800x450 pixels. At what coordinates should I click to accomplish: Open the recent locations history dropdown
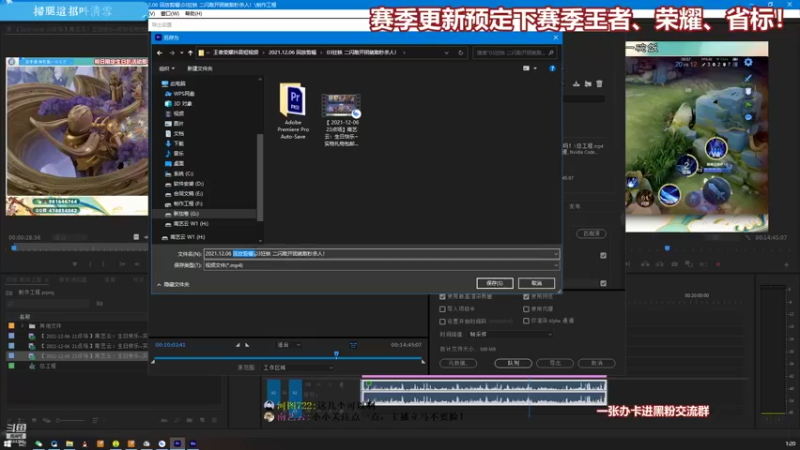tap(181, 53)
